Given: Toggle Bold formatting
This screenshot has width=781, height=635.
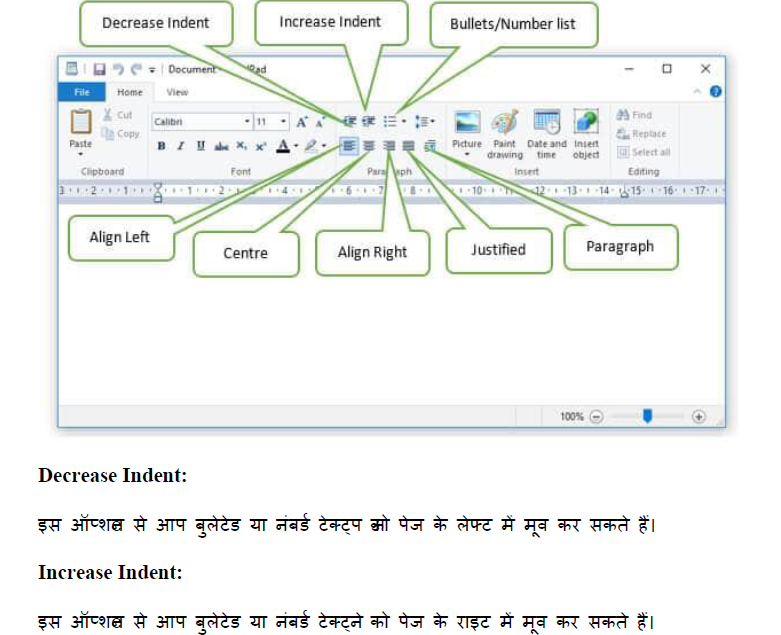Looking at the screenshot, I should [161, 146].
